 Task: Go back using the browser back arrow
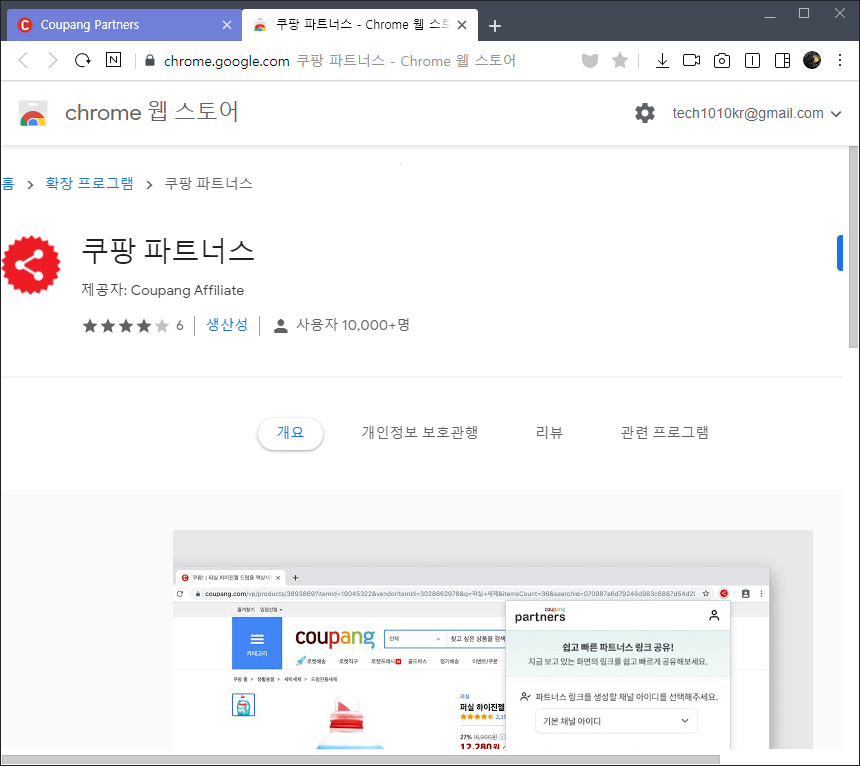(23, 60)
